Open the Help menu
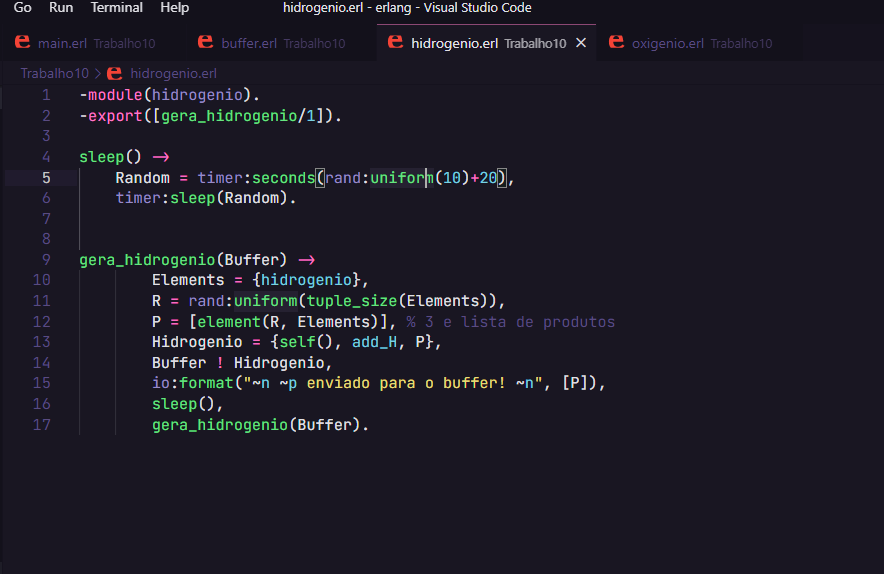Image resolution: width=884 pixels, height=574 pixels. tap(175, 8)
